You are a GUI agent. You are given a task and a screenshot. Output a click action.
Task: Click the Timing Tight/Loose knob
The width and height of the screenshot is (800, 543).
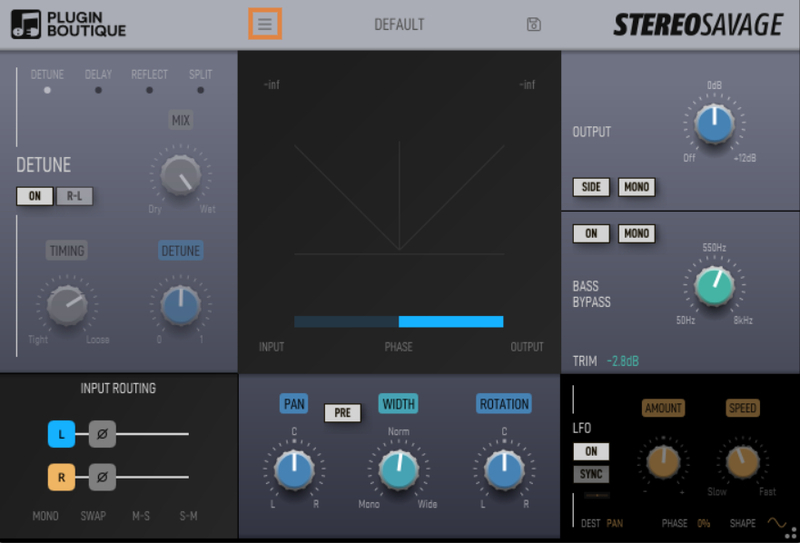pos(67,305)
